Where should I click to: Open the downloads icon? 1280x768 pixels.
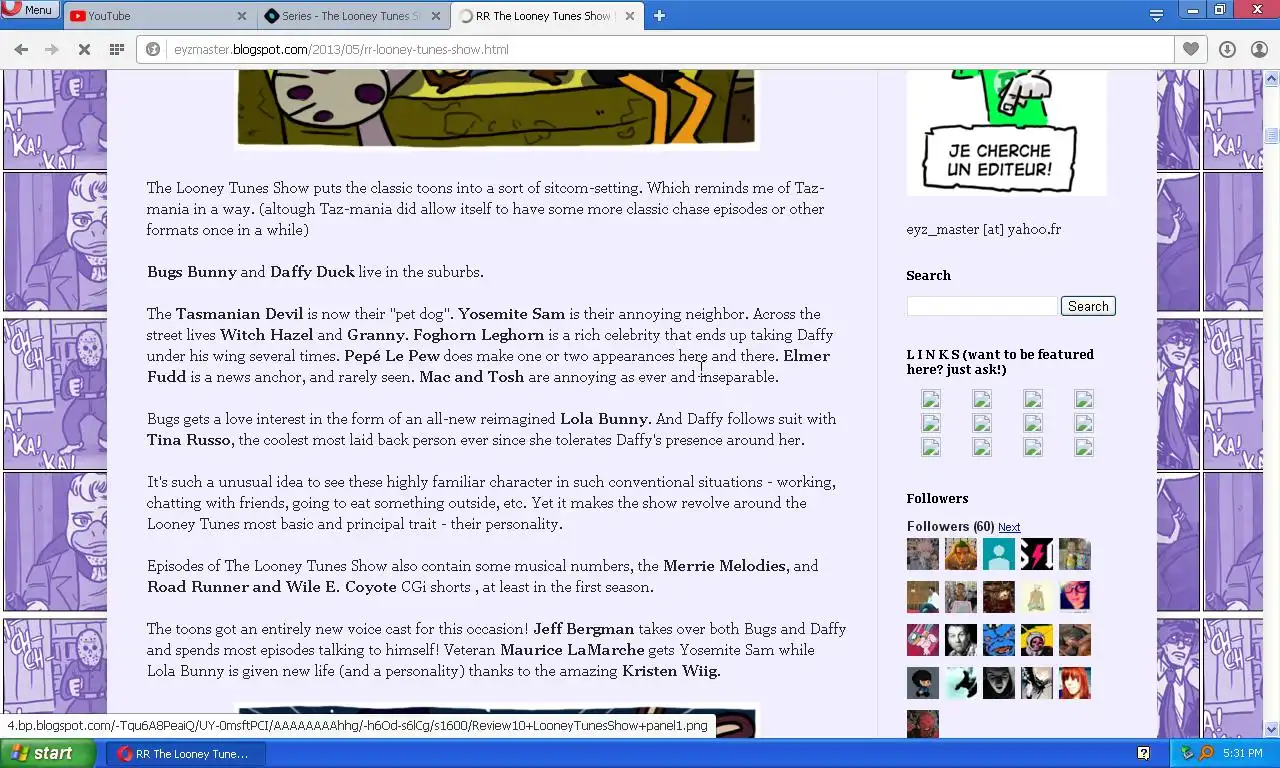(1227, 49)
